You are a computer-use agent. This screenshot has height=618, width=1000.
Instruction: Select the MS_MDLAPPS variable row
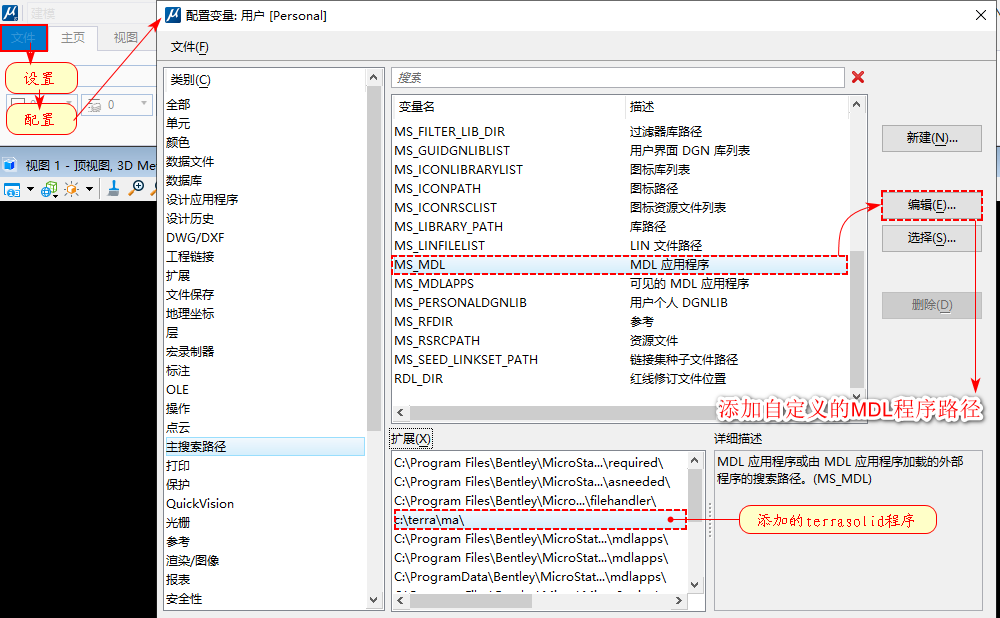tap(620, 284)
